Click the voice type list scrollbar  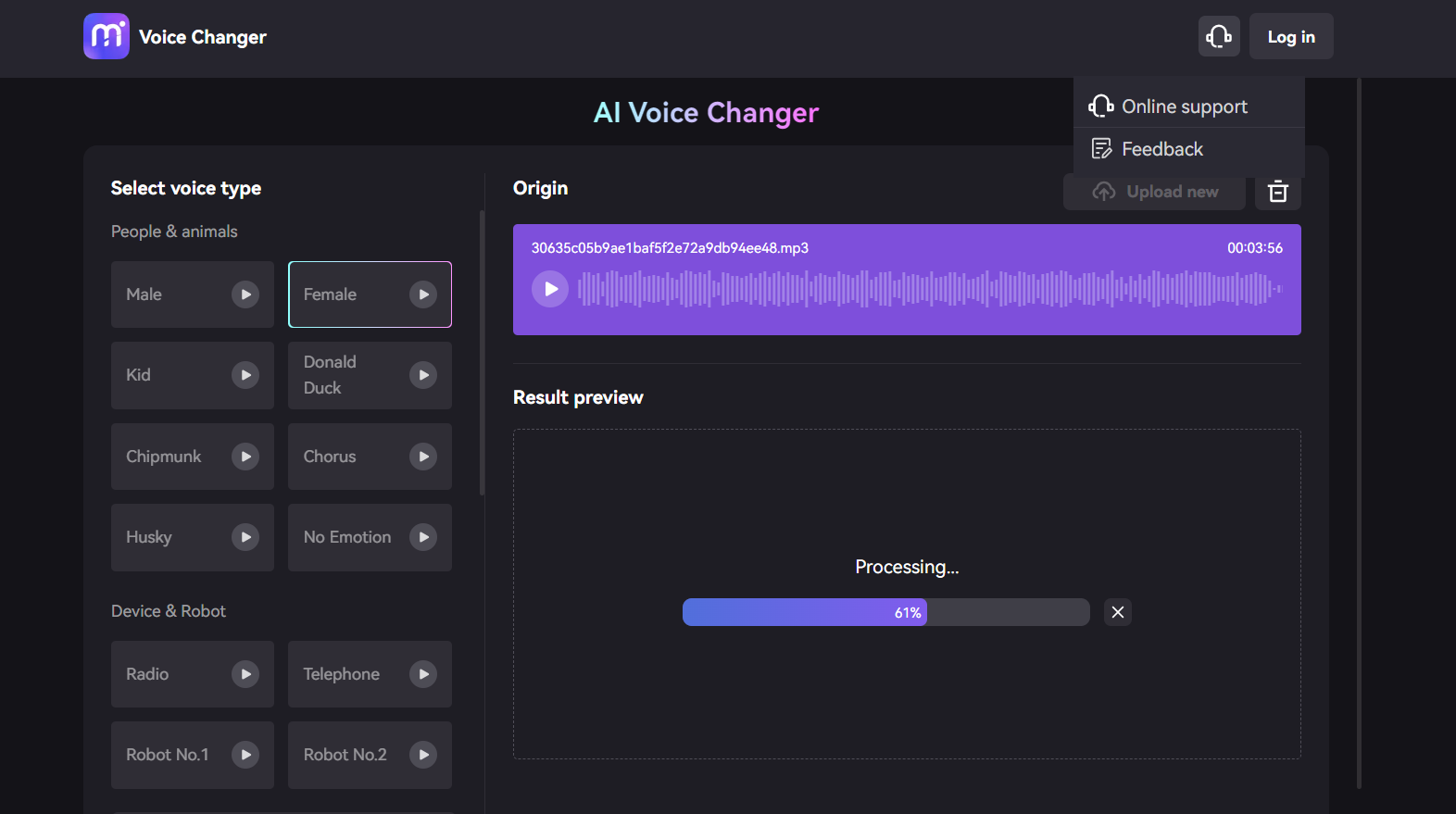coord(482,353)
